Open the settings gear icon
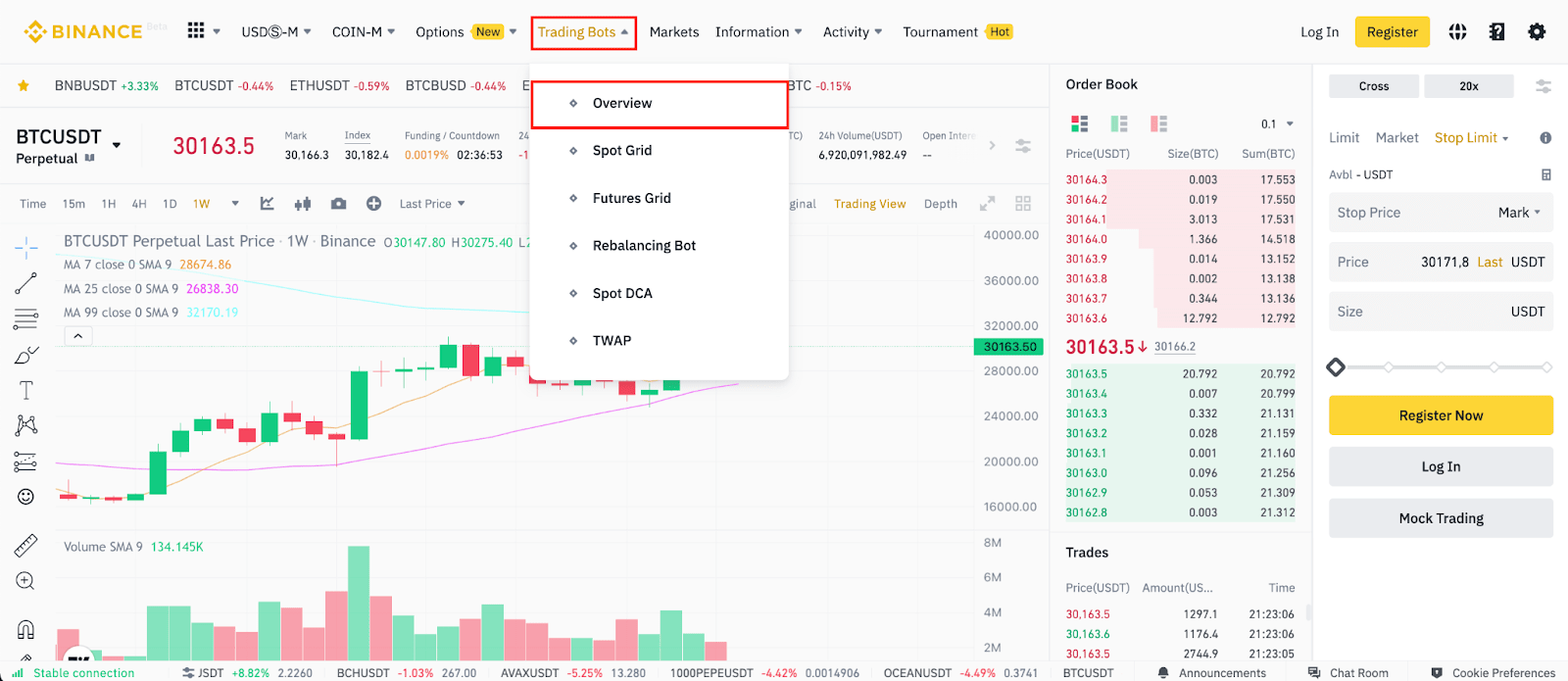The height and width of the screenshot is (681, 1568). [x=1537, y=31]
